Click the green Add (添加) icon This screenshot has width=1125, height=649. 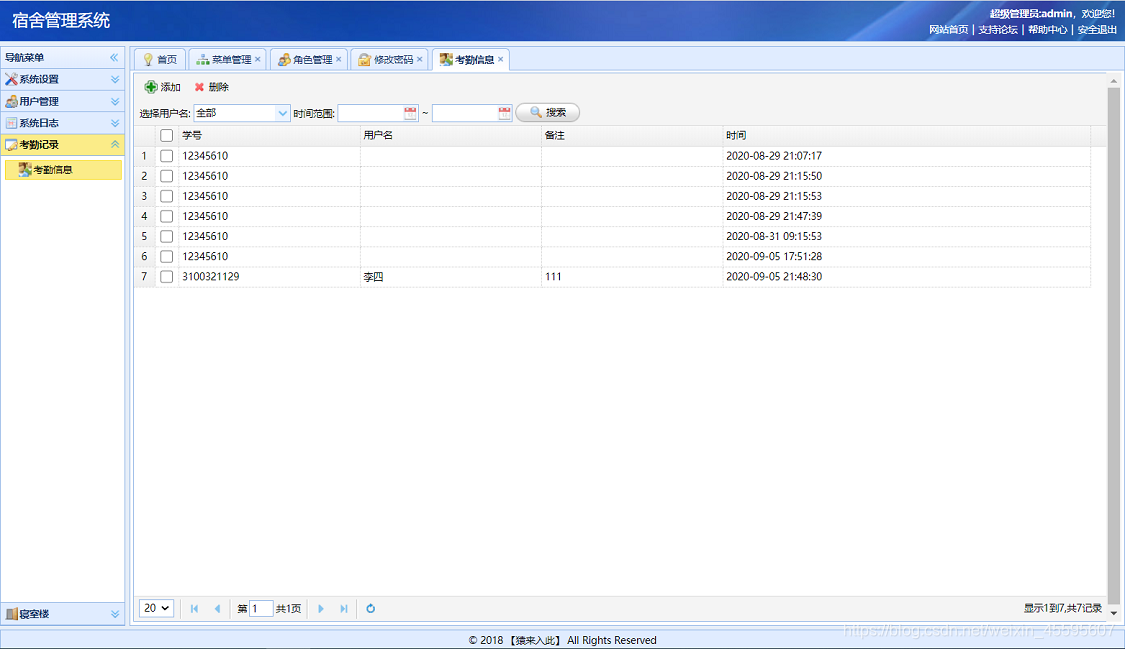pyautogui.click(x=151, y=87)
